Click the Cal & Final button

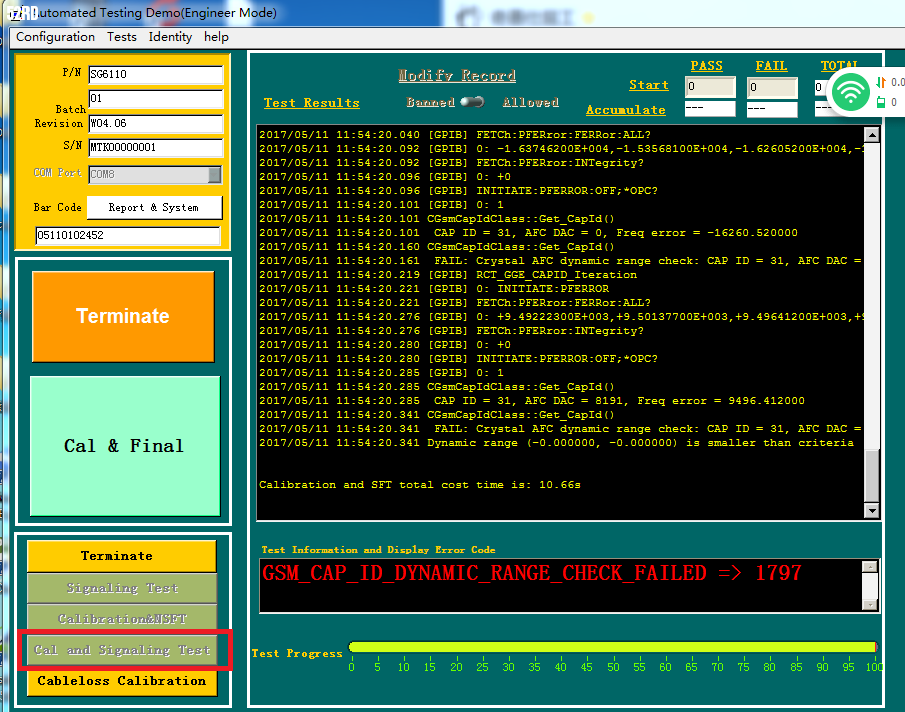125,446
